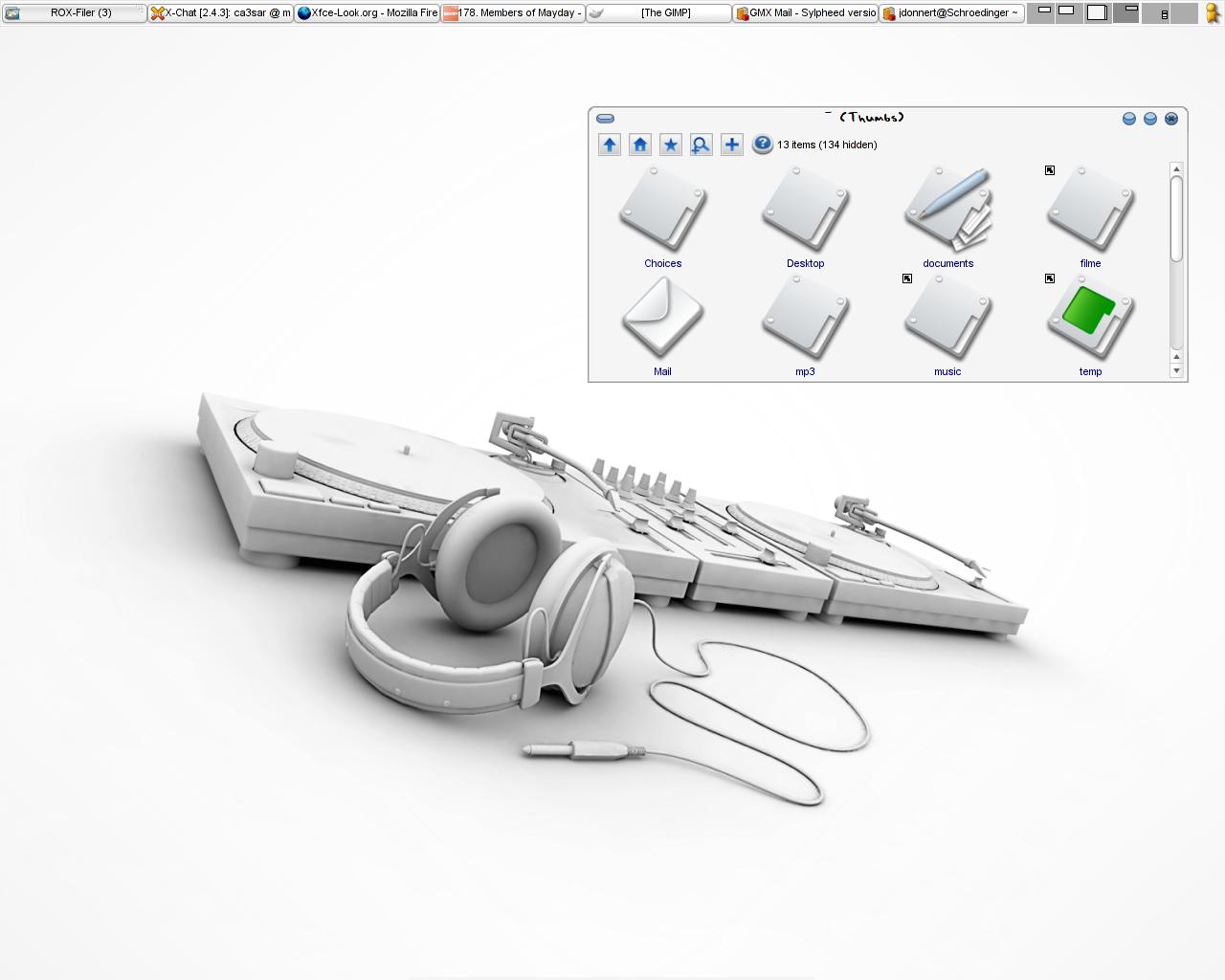Switch to fourth highlighted workspace in pager
Image resolution: width=1225 pixels, height=980 pixels.
point(1126,12)
